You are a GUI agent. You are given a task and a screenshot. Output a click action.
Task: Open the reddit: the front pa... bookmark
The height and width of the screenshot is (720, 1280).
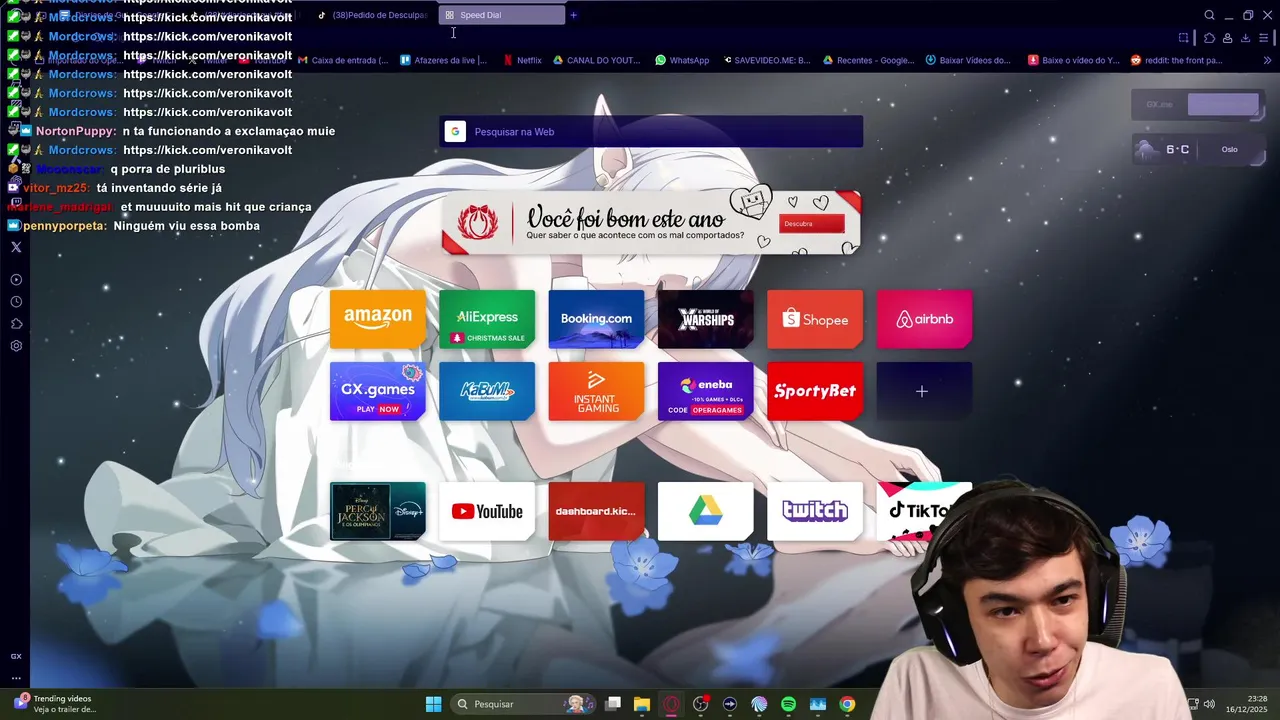click(1177, 60)
